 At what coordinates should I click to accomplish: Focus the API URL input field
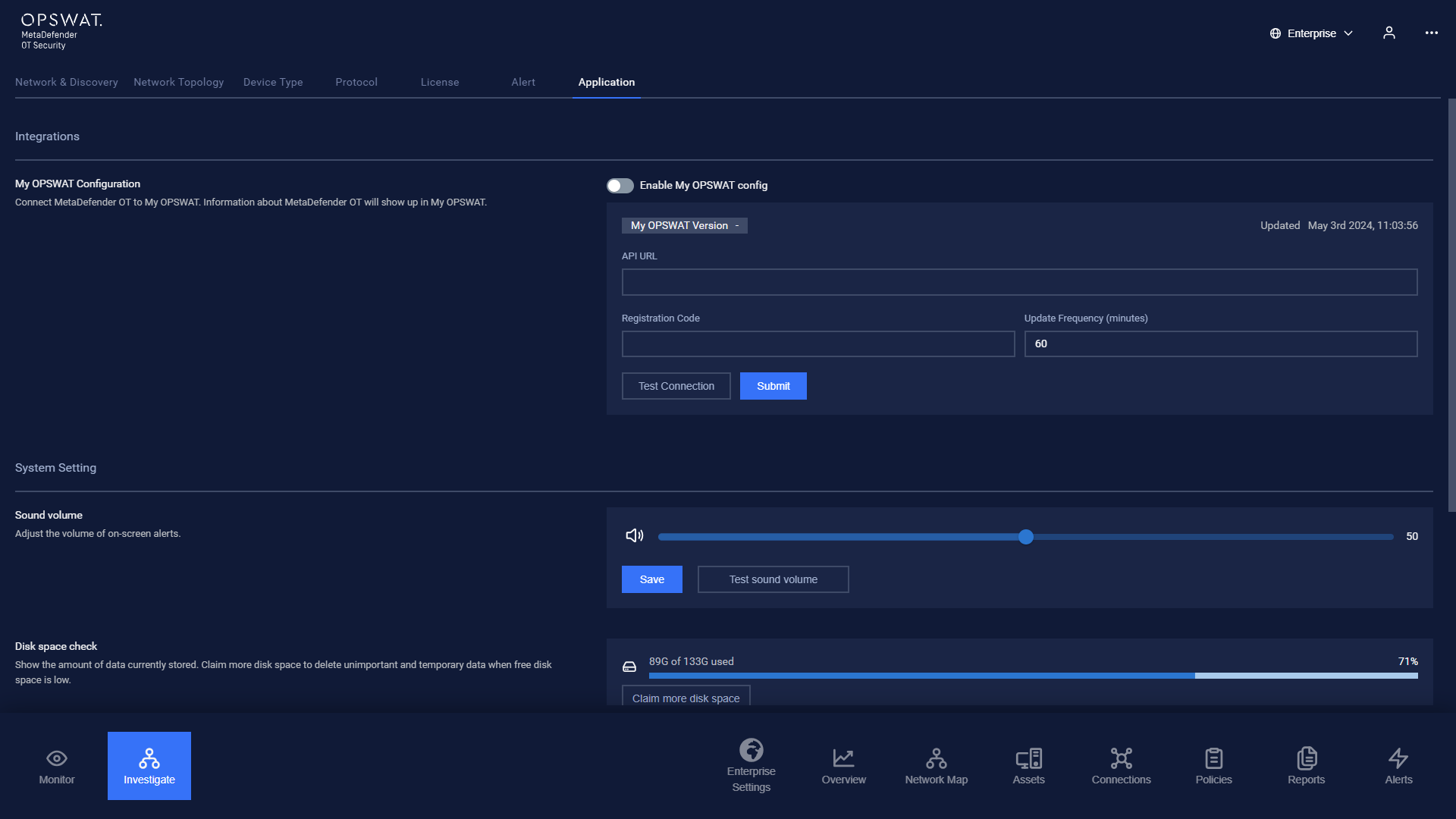coord(1020,282)
